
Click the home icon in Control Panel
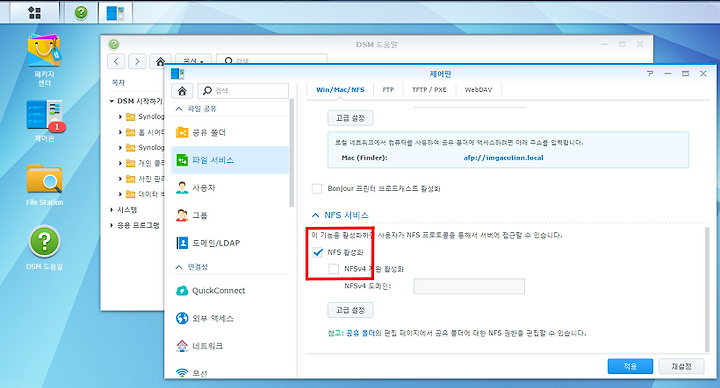point(182,91)
